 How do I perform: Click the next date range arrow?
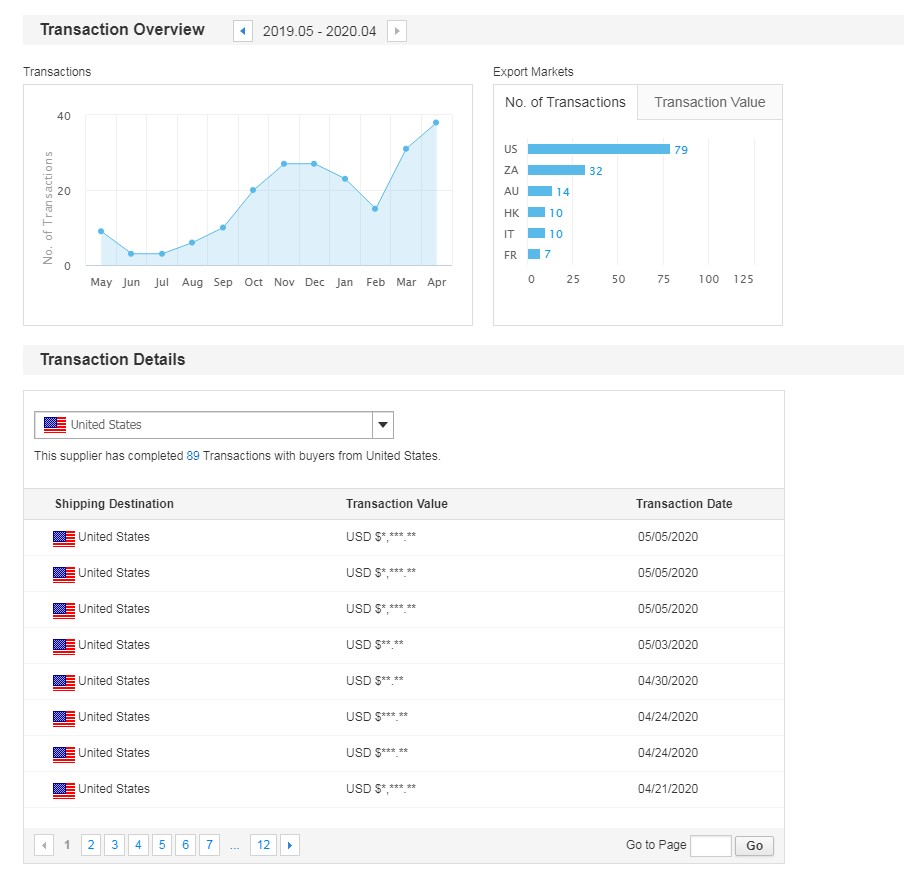point(397,31)
